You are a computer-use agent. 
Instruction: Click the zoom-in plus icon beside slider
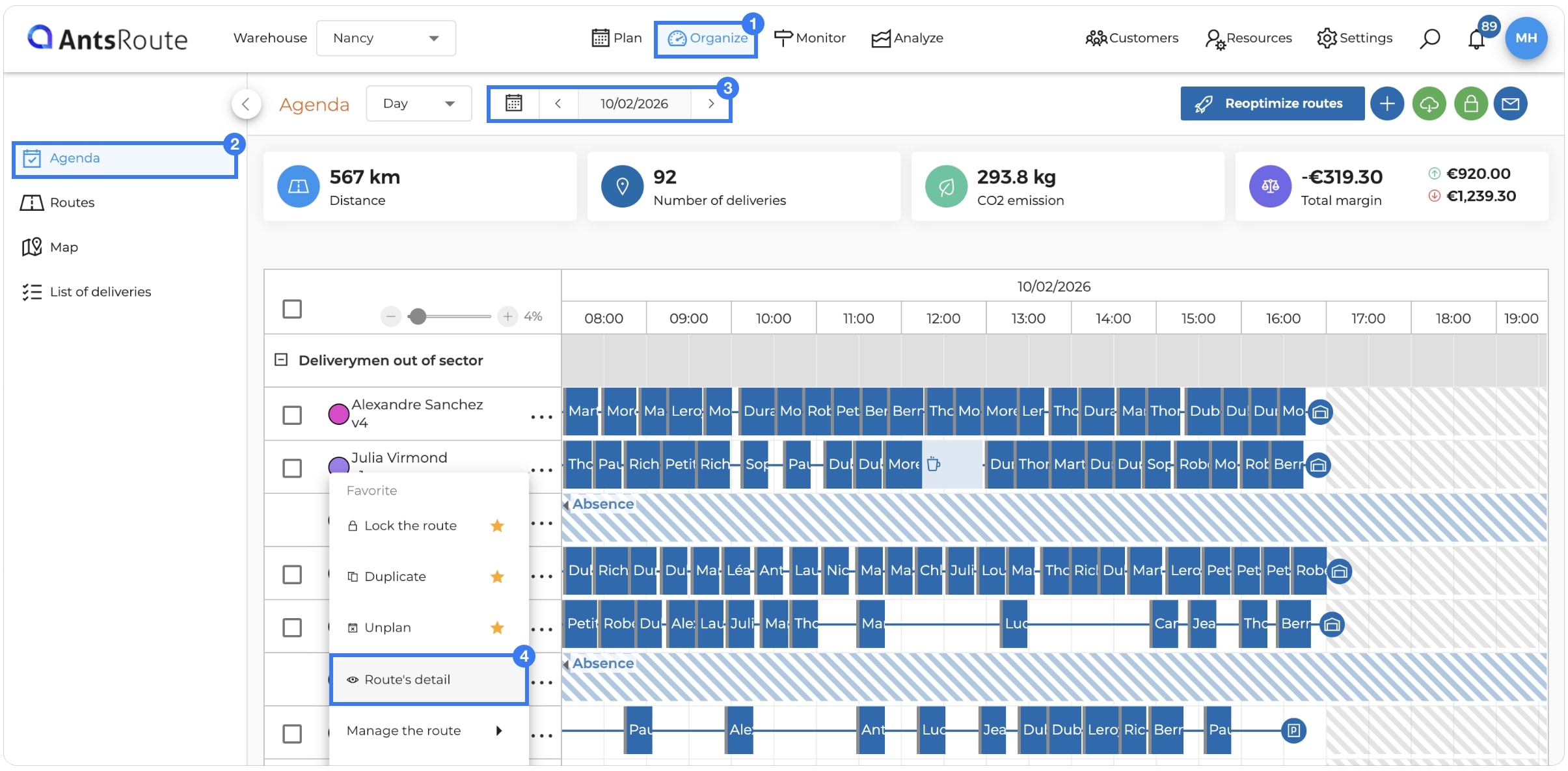[x=507, y=316]
